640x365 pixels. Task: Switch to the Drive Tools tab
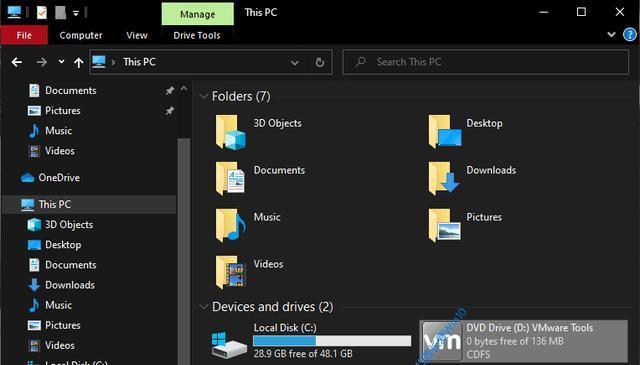(x=197, y=36)
